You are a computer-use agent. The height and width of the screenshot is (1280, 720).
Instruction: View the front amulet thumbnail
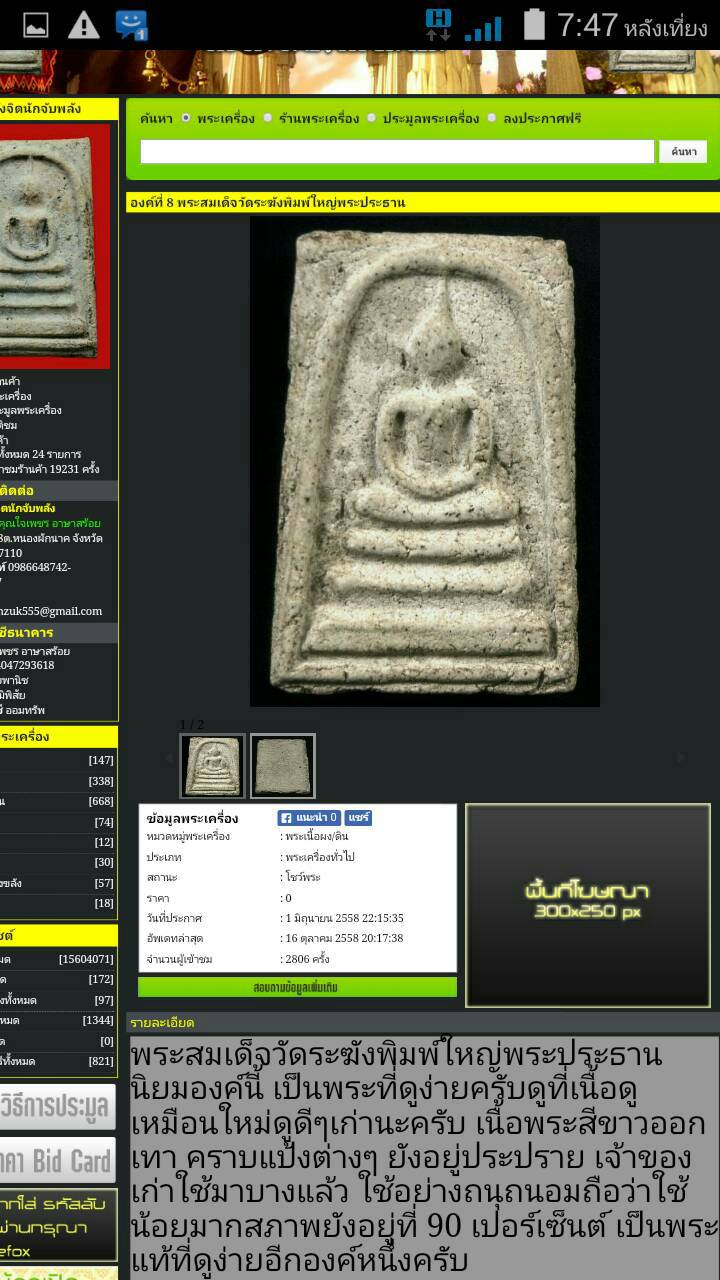[x=212, y=766]
